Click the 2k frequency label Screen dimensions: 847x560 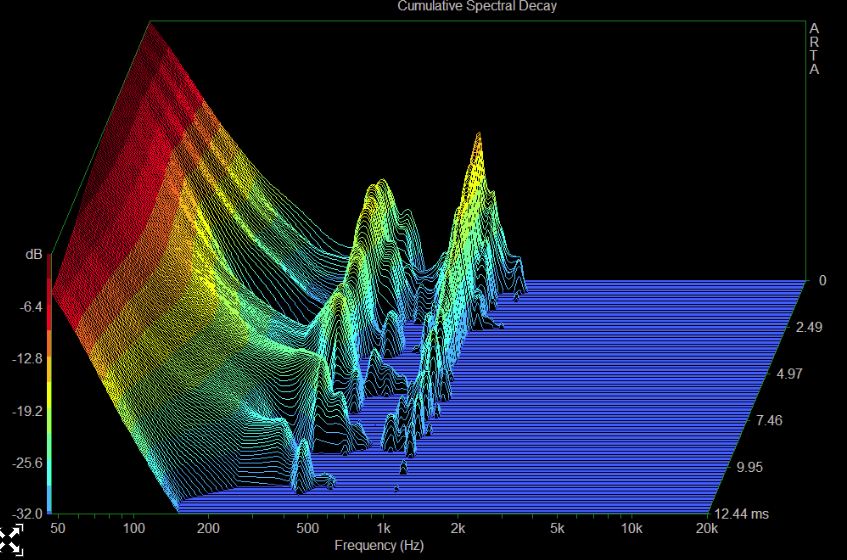pos(458,528)
